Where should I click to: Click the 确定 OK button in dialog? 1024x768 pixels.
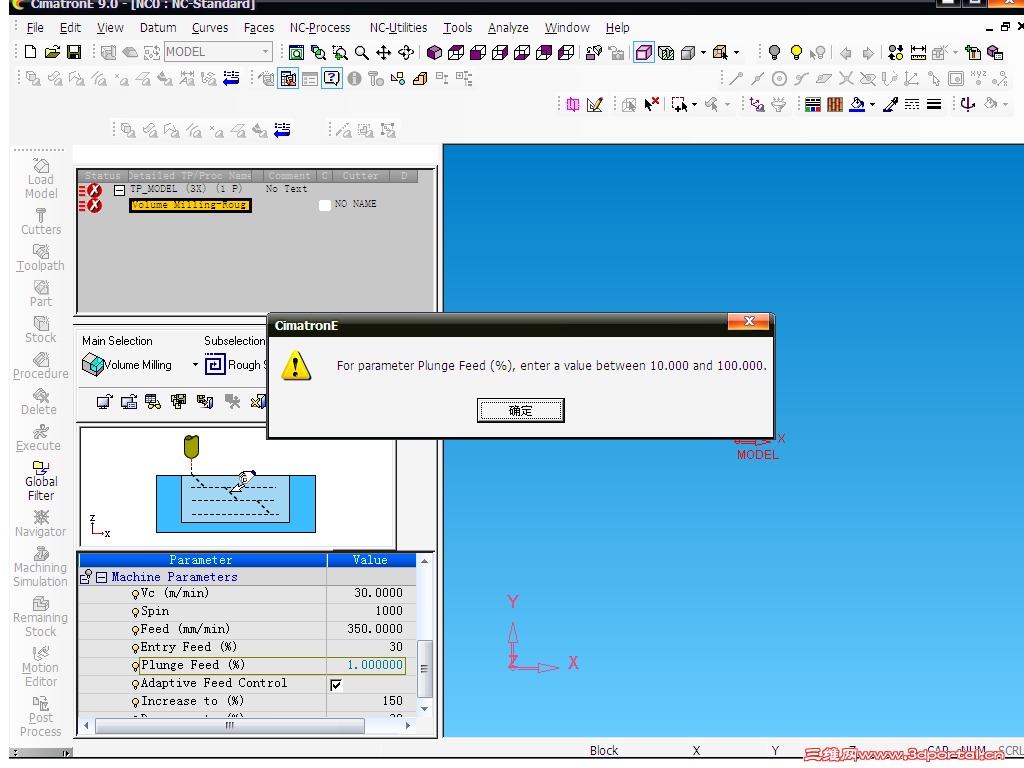click(520, 410)
